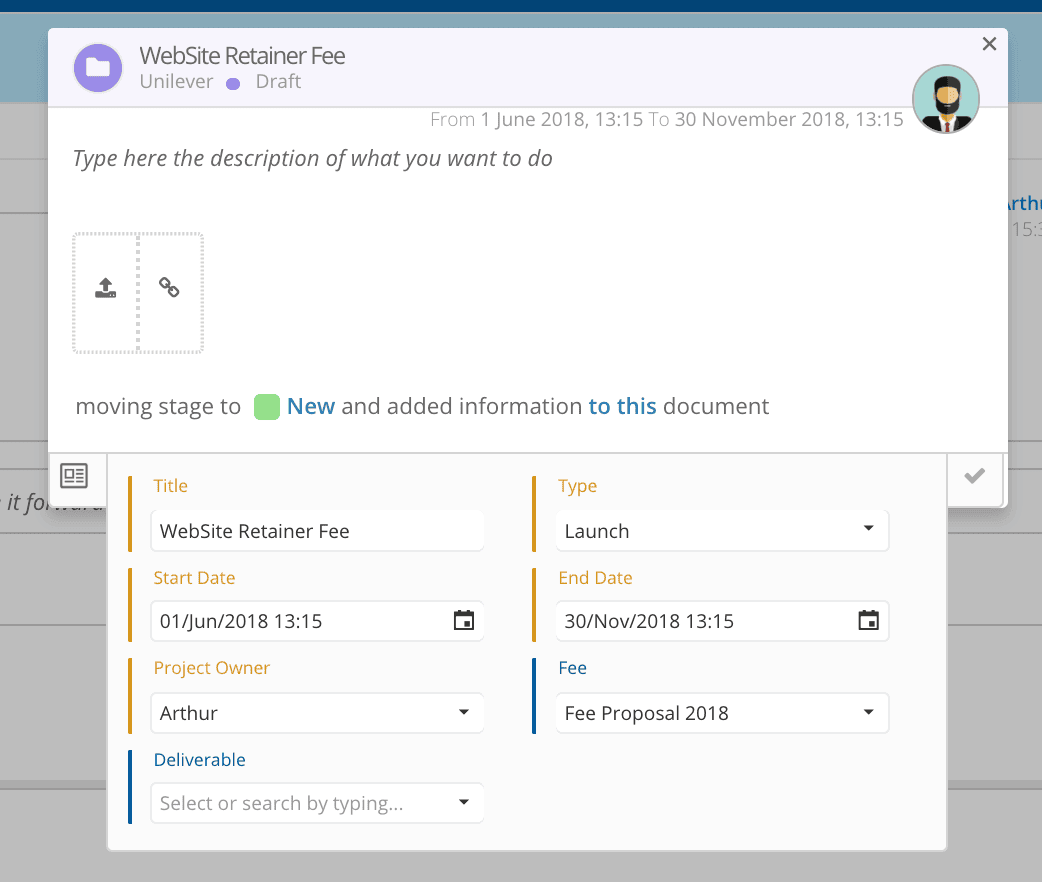Click the "to this" document link
The height and width of the screenshot is (882, 1042).
622,407
